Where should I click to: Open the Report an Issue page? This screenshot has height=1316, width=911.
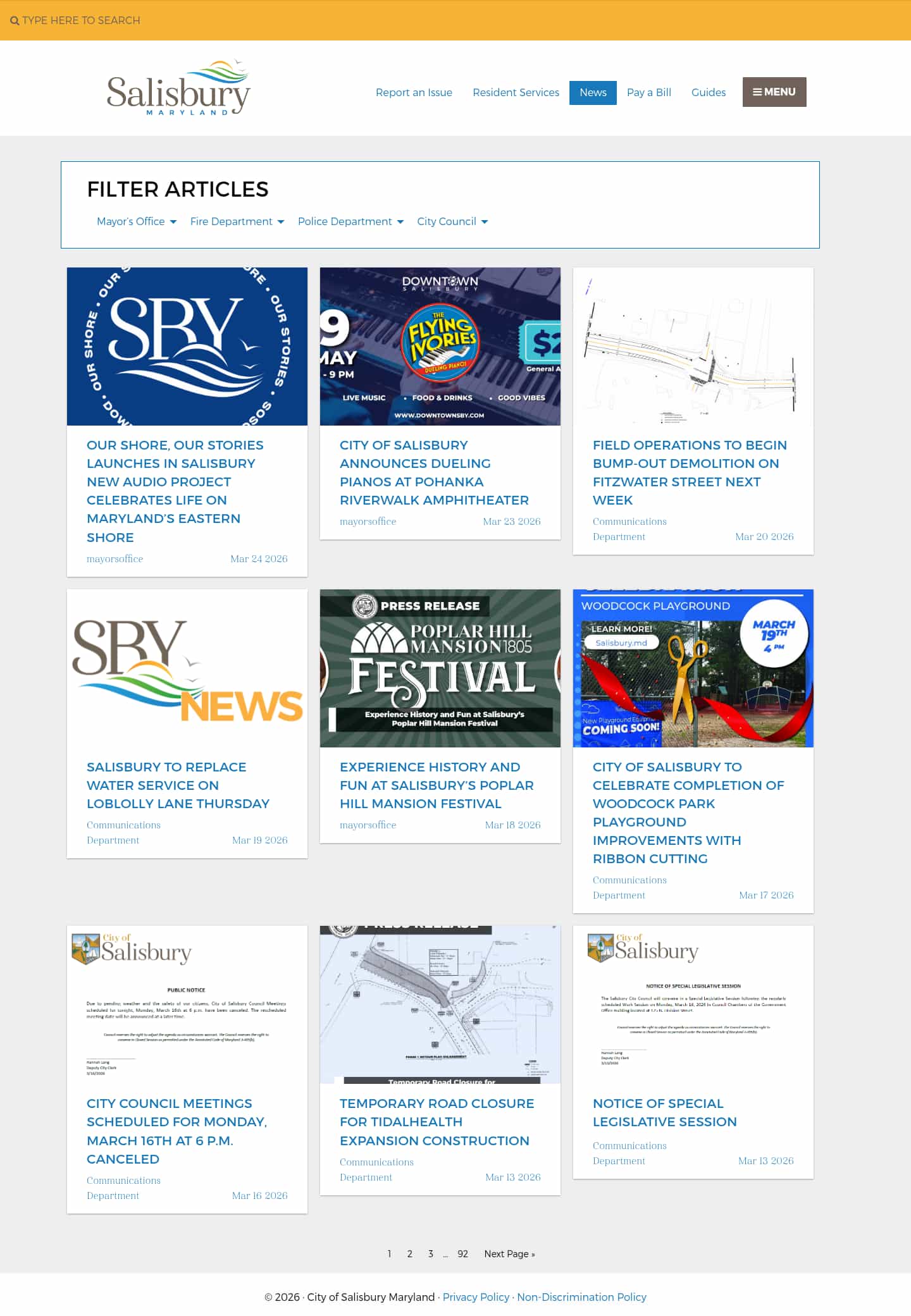414,92
